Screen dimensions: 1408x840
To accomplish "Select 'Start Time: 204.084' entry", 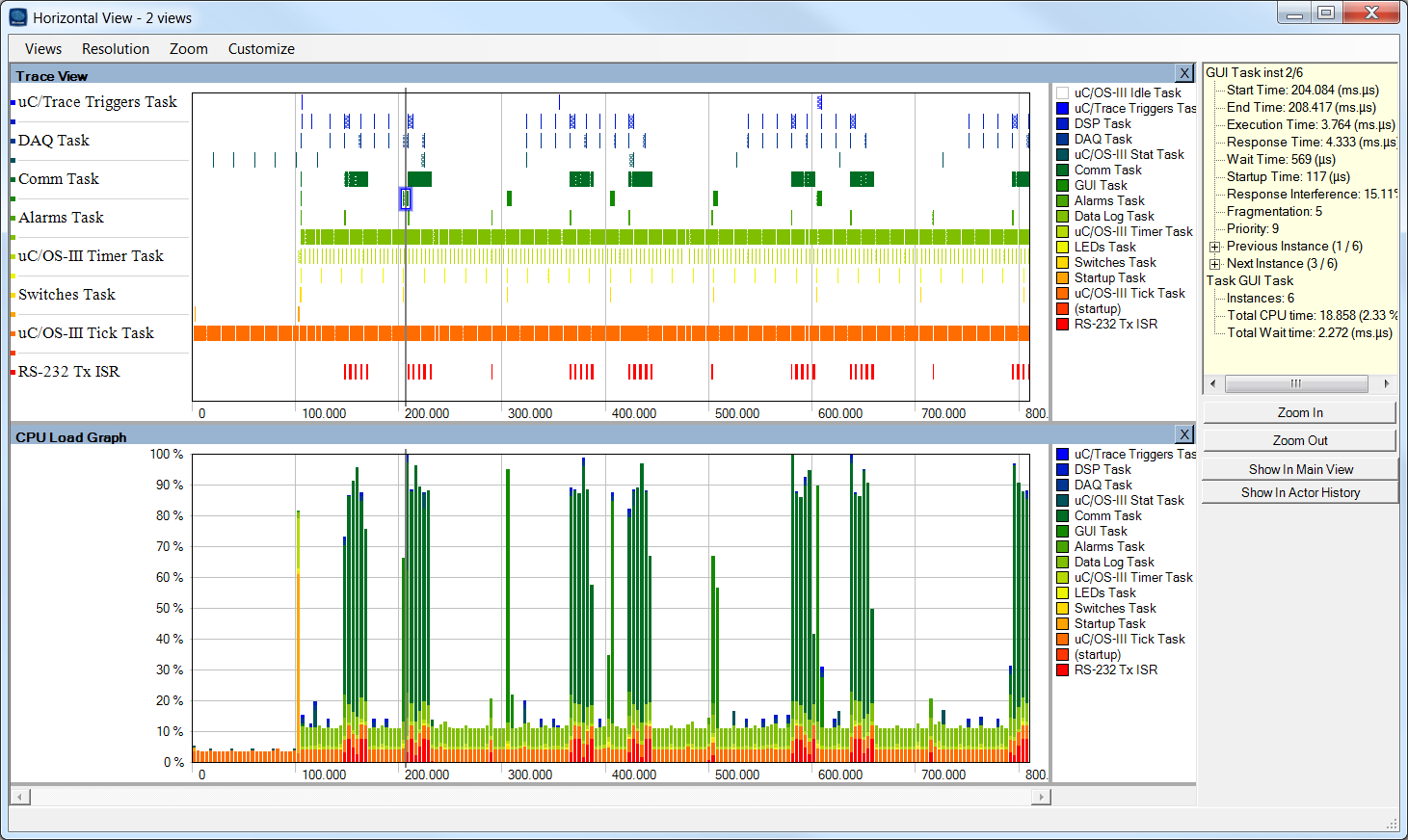I will (1303, 91).
